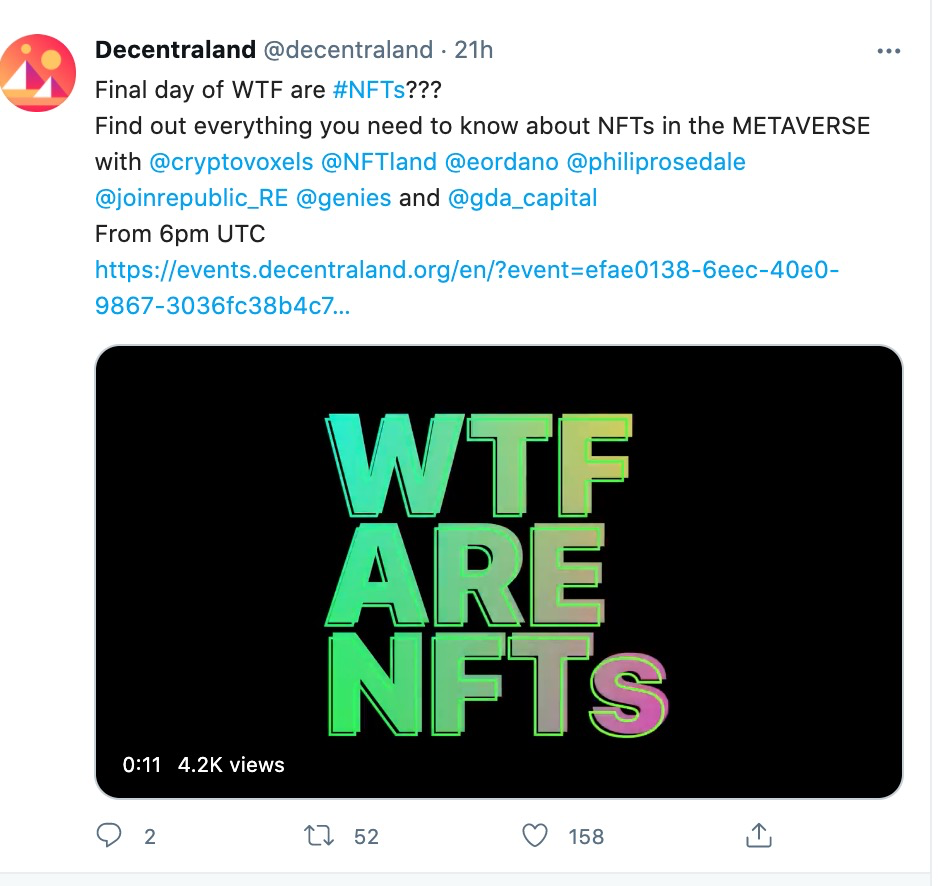The image size is (938, 886).
Task: Click the reply speech bubble icon
Action: click(x=109, y=835)
